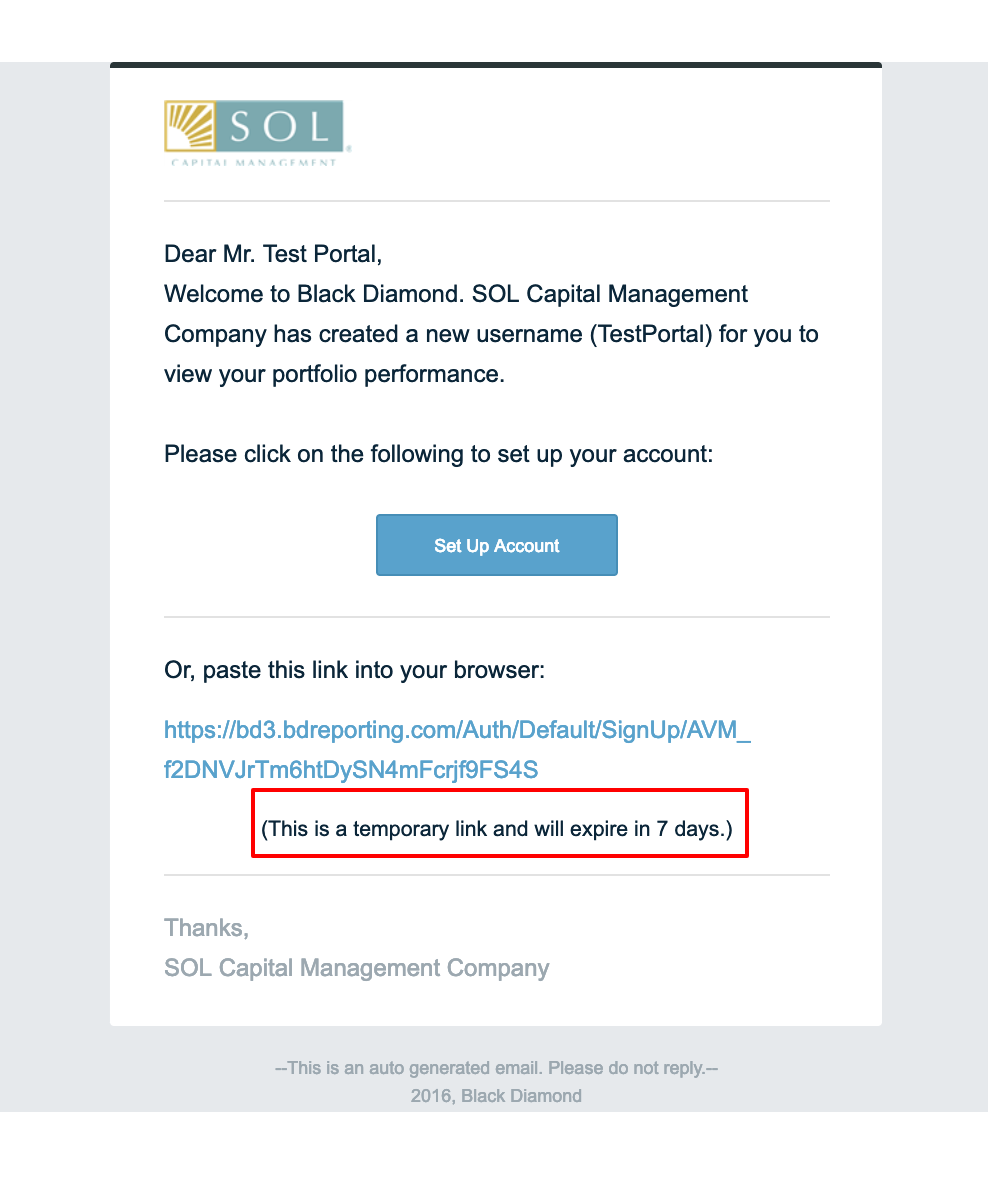
Task: Click the auto generated email notice
Action: point(496,1068)
